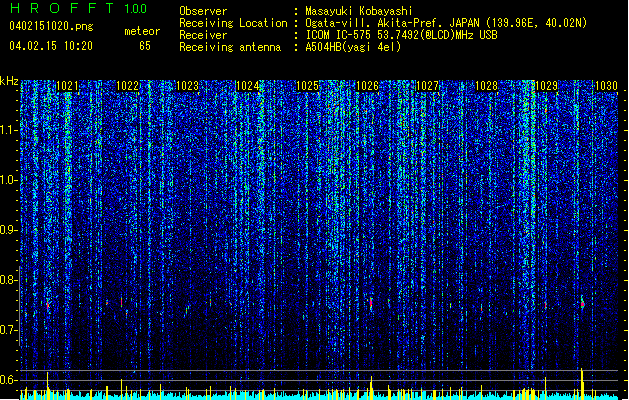The image size is (629, 400).
Task: Click the 1021 time marker
Action: (x=67, y=86)
